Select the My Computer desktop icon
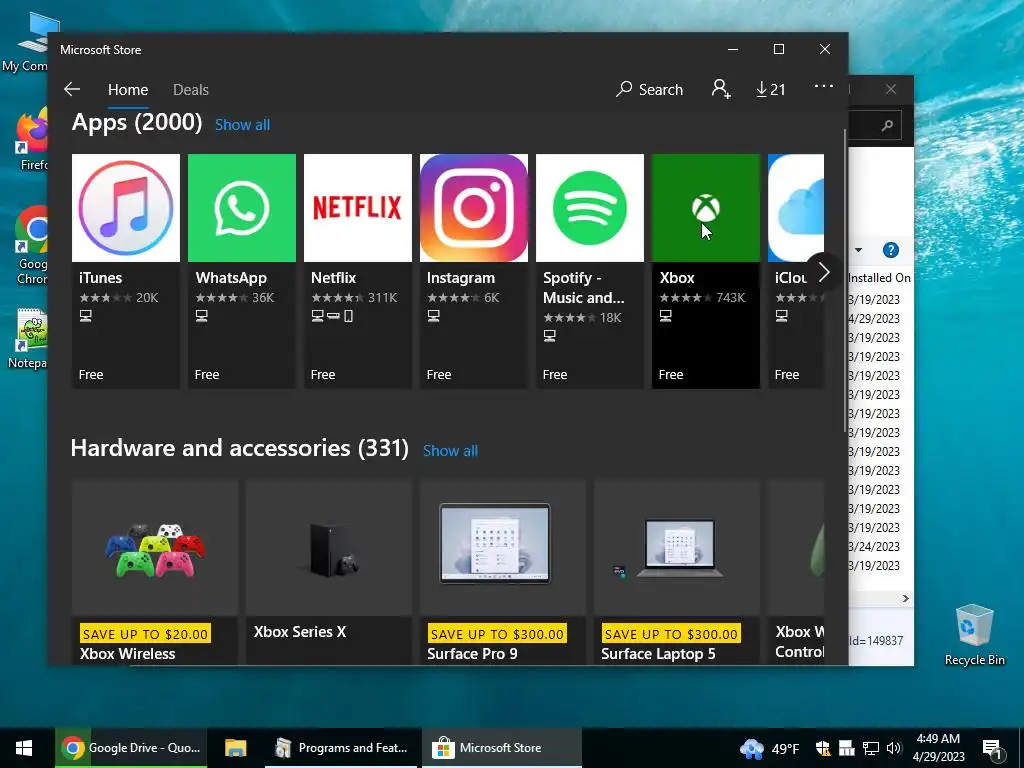Image resolution: width=1024 pixels, height=768 pixels. click(29, 40)
